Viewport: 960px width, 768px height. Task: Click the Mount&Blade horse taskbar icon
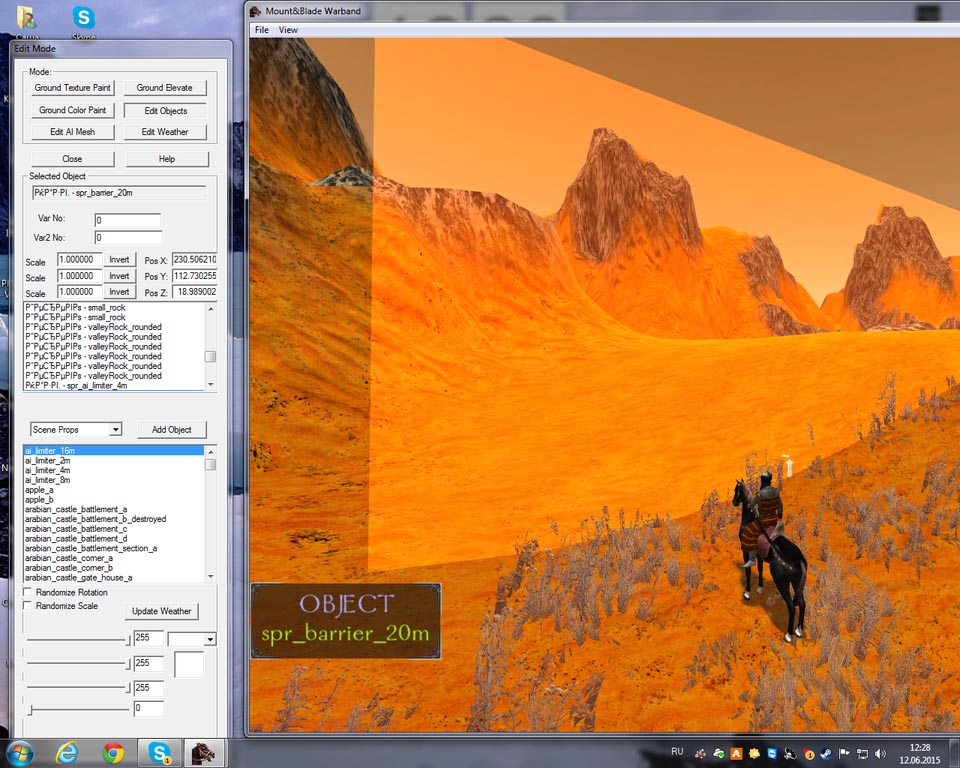[x=203, y=753]
